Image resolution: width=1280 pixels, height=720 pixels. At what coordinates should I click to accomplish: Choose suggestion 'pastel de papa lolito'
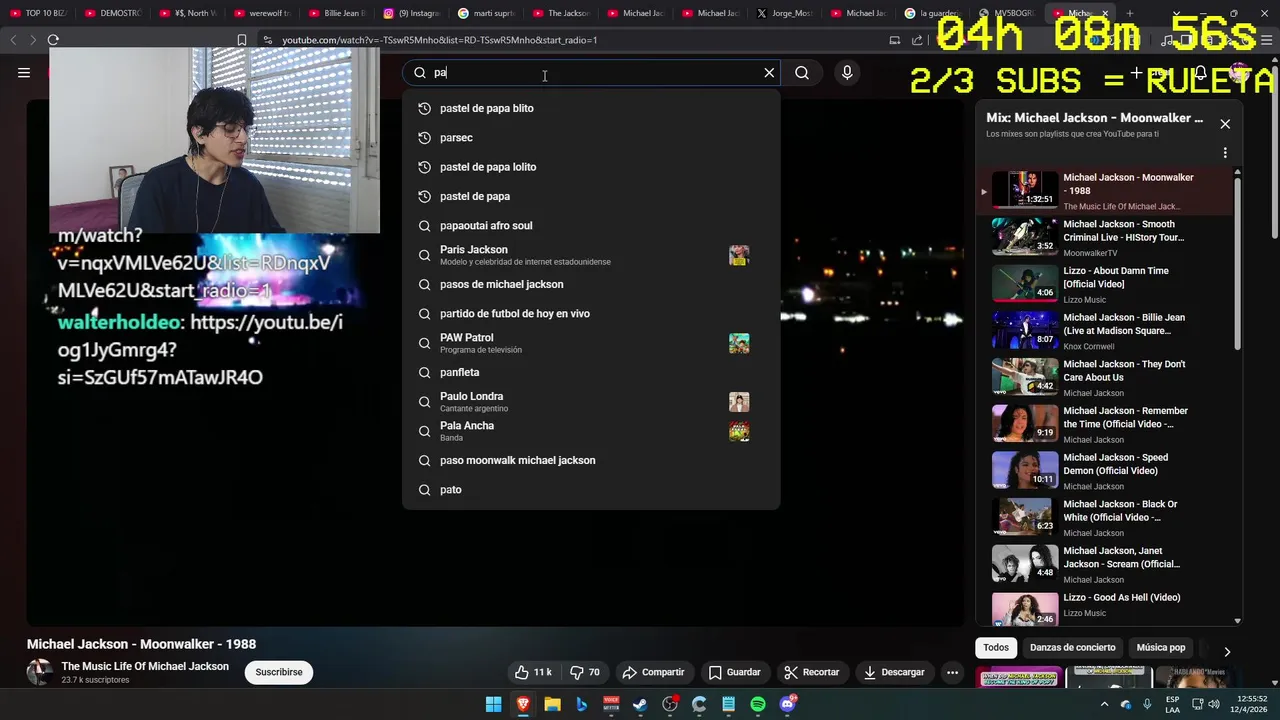click(x=590, y=167)
